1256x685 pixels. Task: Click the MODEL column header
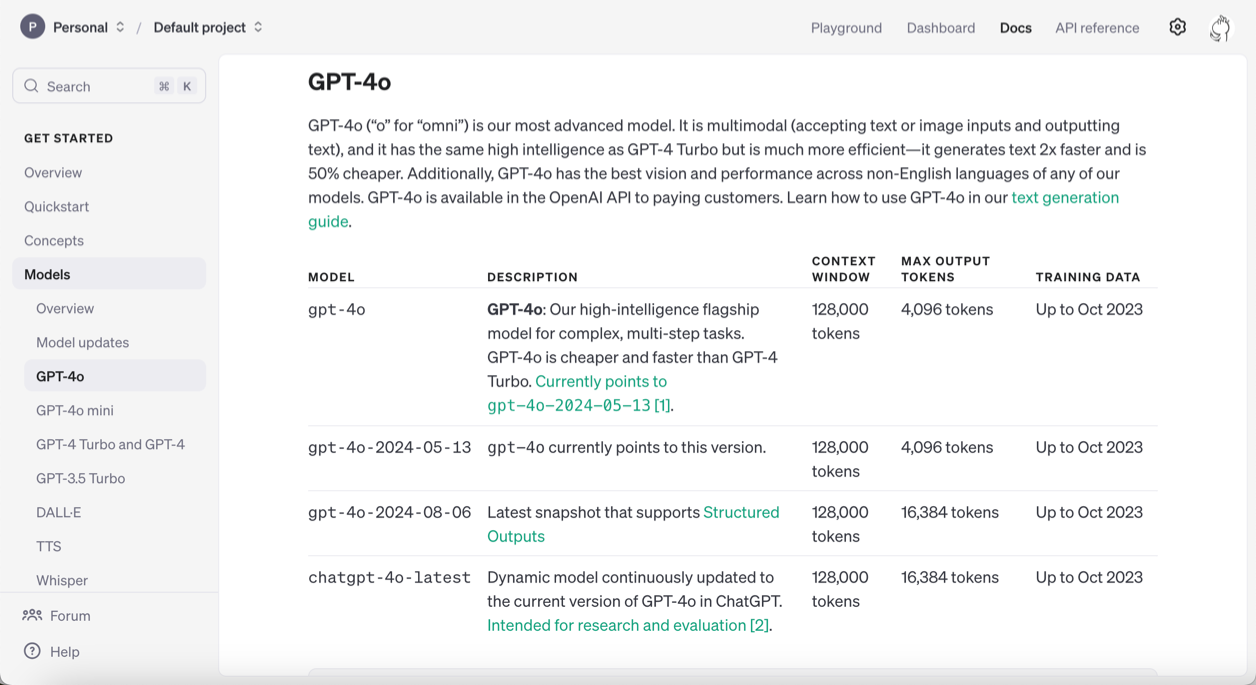pos(331,277)
